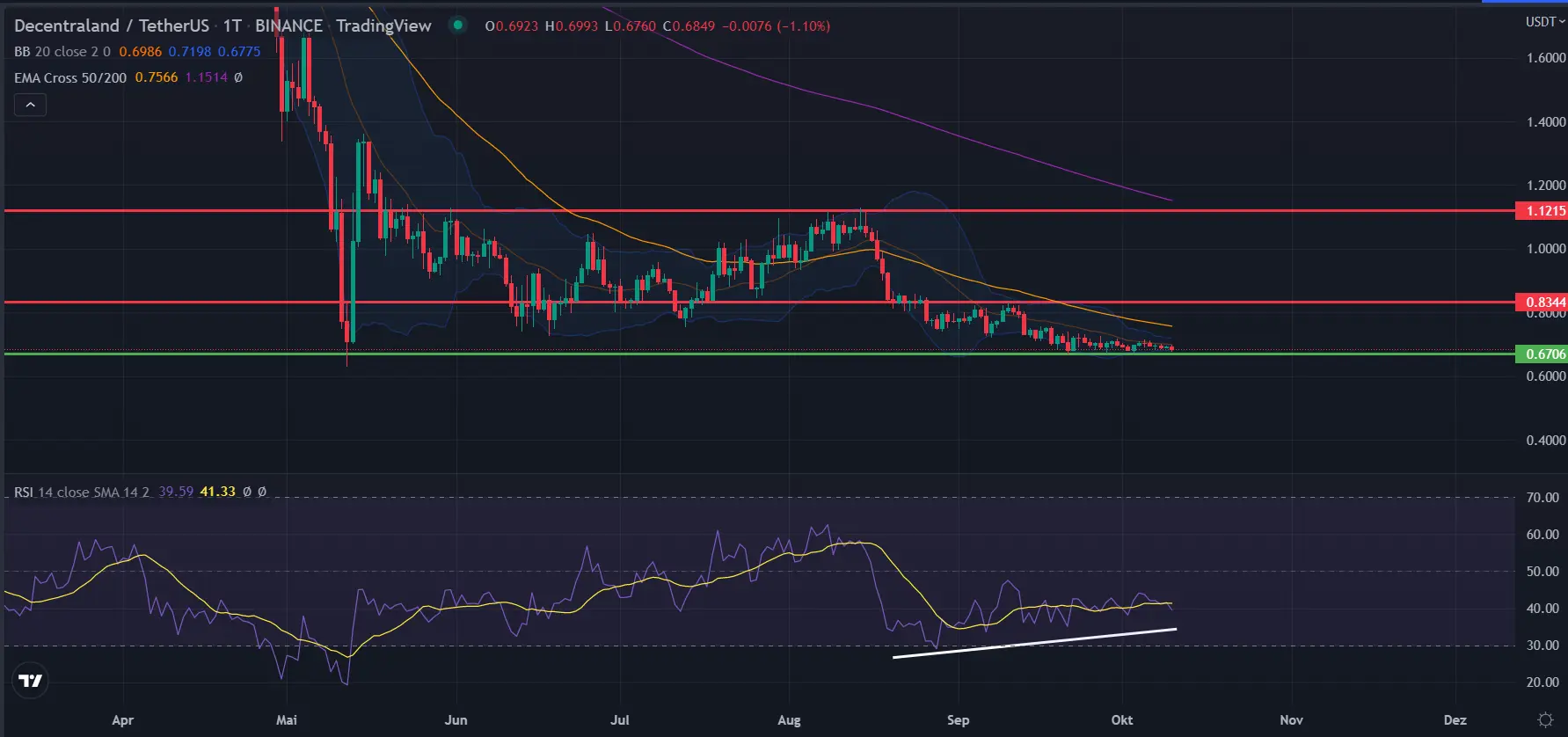Viewport: 1568px width, 737px height.
Task: Select the EMA Cross 50/200 indicator label
Action: coord(70,77)
